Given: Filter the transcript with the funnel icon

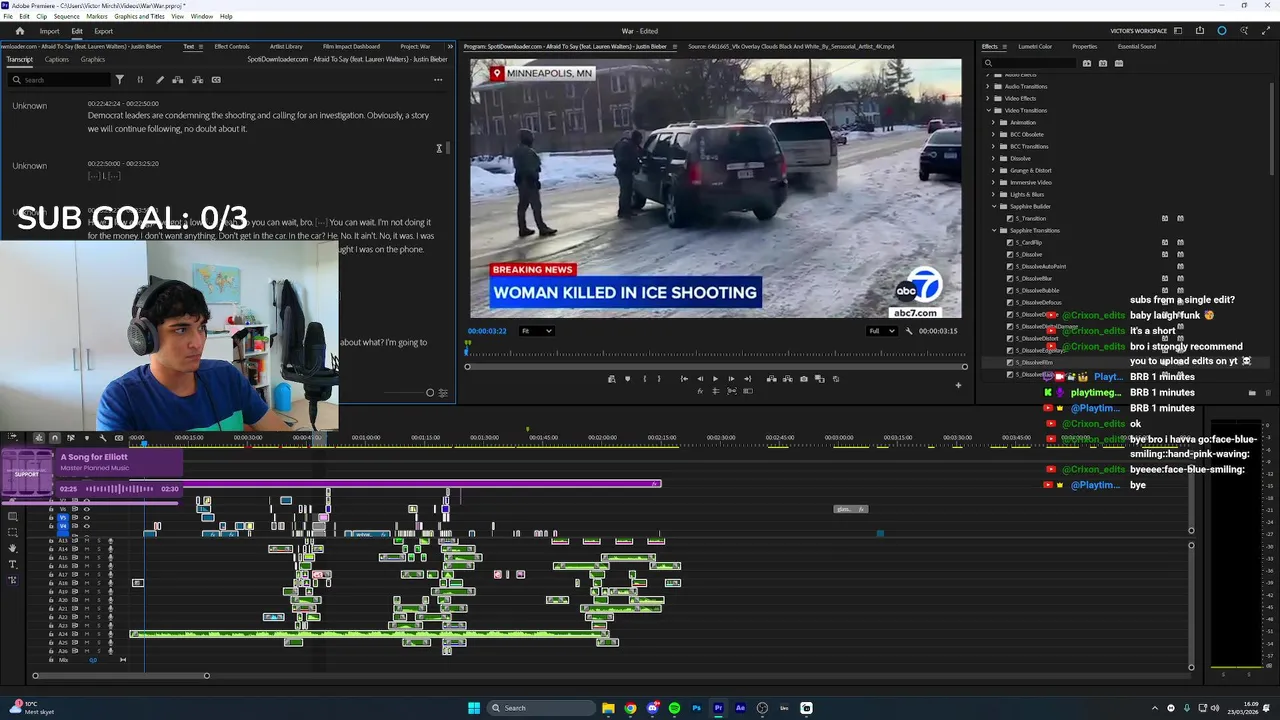Looking at the screenshot, I should pyautogui.click(x=119, y=79).
